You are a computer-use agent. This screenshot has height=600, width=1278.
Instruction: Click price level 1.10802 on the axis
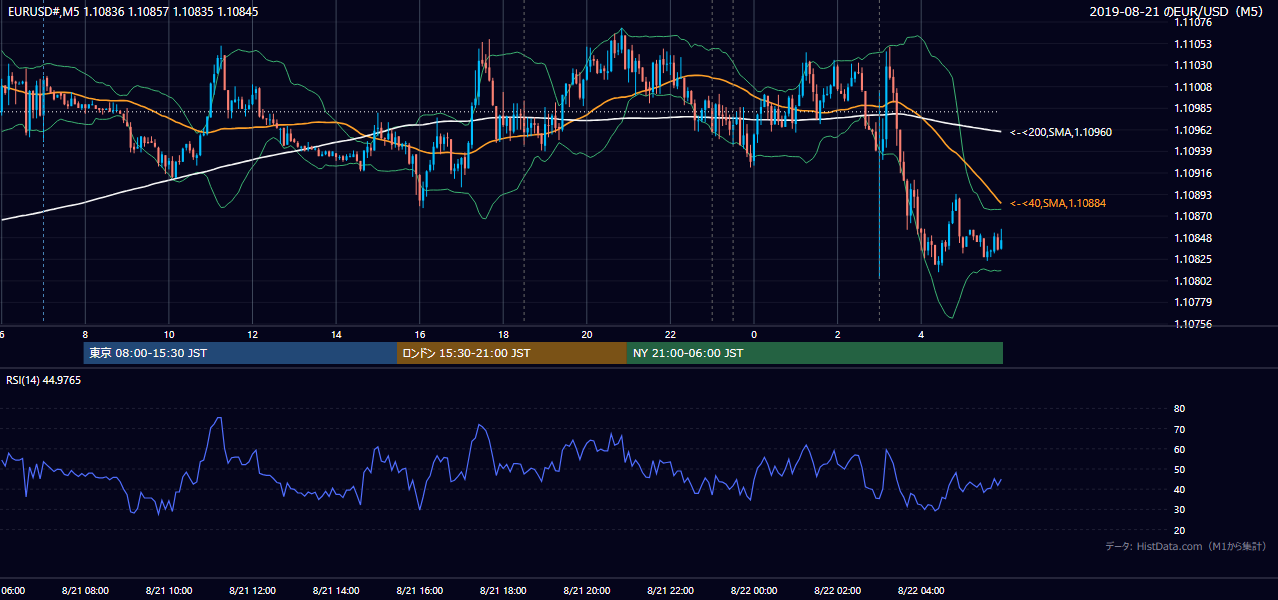point(1193,281)
